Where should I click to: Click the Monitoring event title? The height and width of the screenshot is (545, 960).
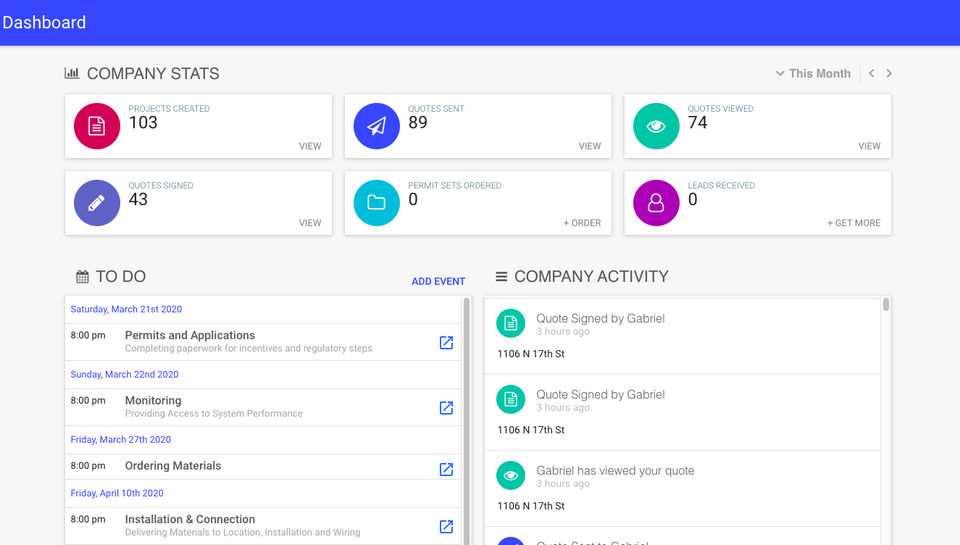coord(153,400)
